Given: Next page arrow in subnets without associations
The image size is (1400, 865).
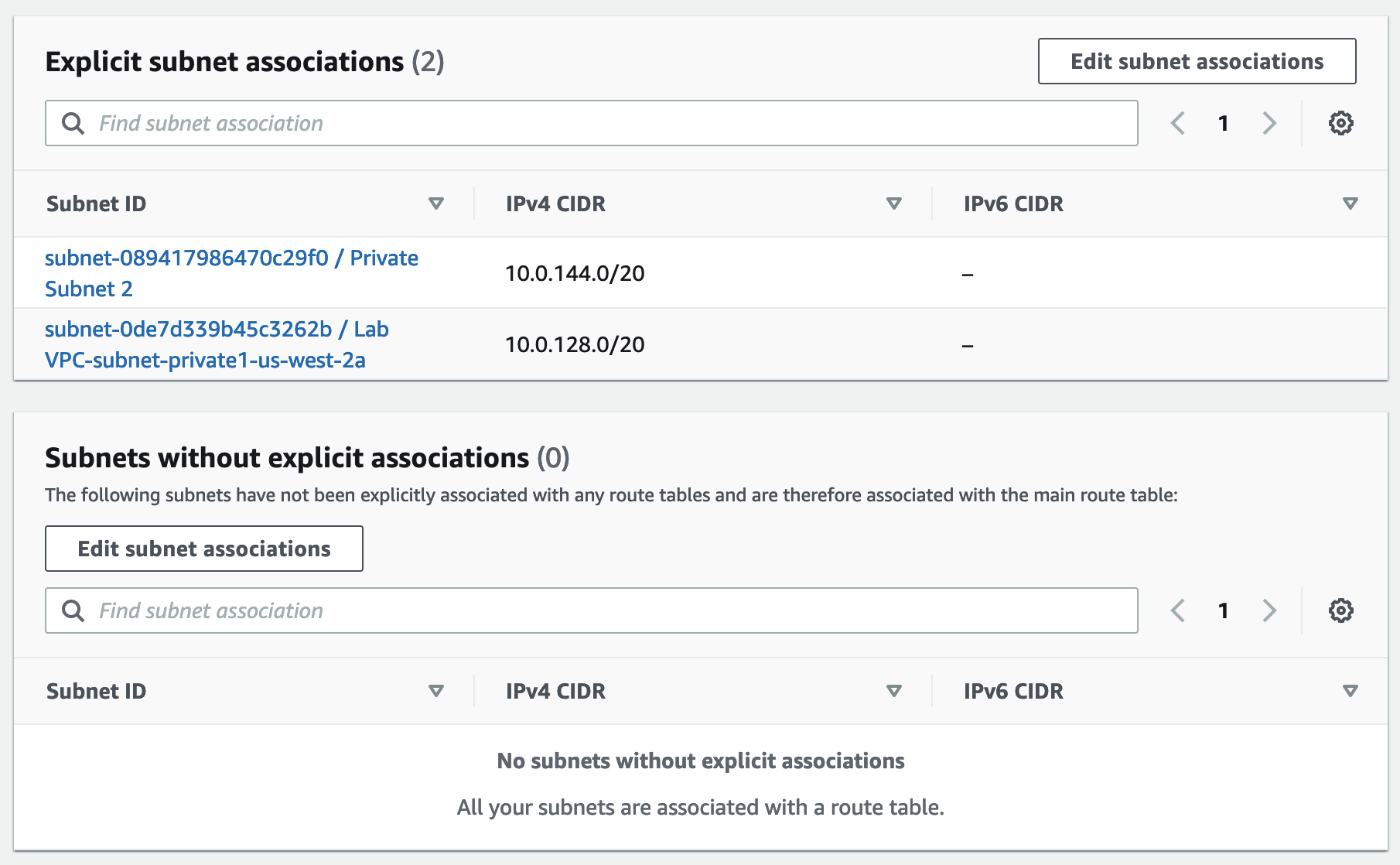Looking at the screenshot, I should (x=1269, y=610).
